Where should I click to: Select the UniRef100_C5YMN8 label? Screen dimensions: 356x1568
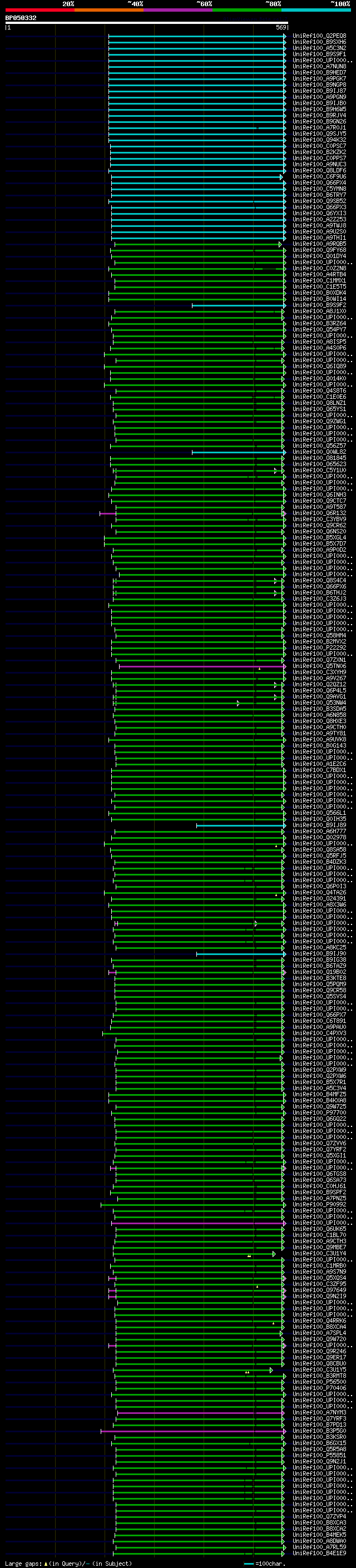(x=319, y=189)
